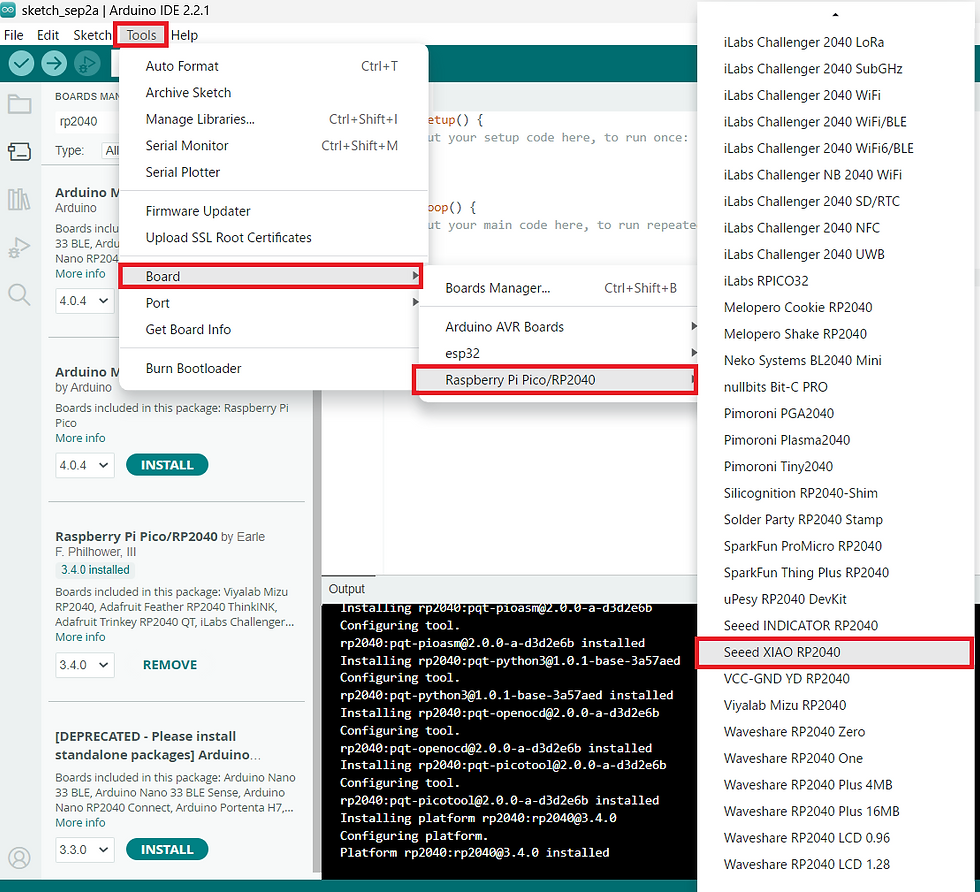
Task: Open the Debug sidebar icon
Action: [19, 248]
